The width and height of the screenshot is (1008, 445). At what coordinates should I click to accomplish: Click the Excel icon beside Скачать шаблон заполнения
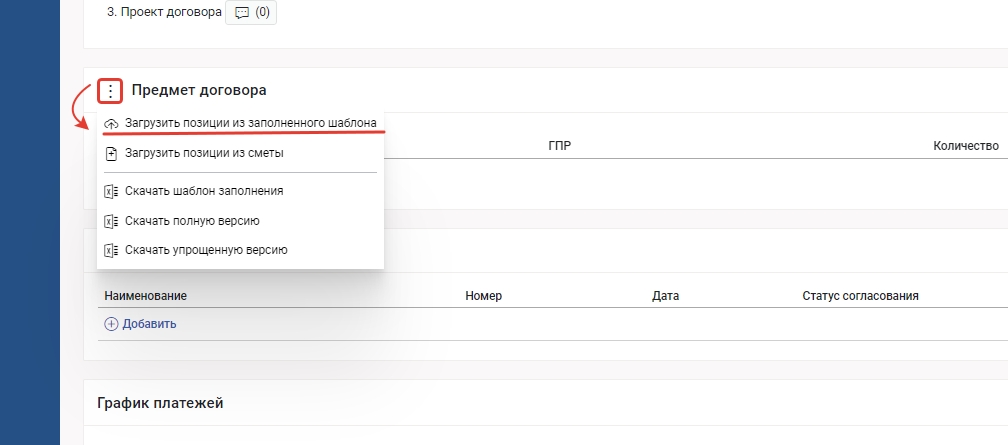click(x=110, y=190)
